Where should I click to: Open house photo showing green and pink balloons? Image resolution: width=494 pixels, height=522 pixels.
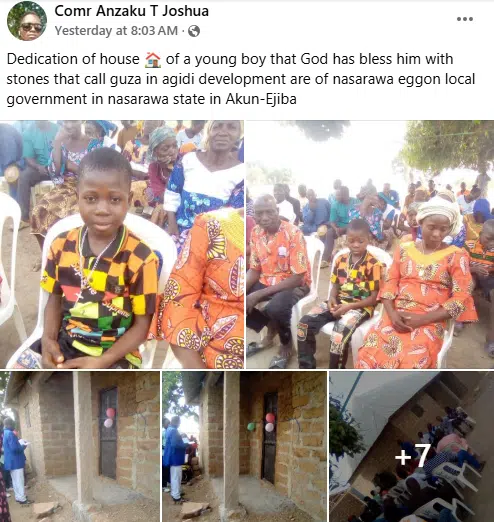pos(244,446)
